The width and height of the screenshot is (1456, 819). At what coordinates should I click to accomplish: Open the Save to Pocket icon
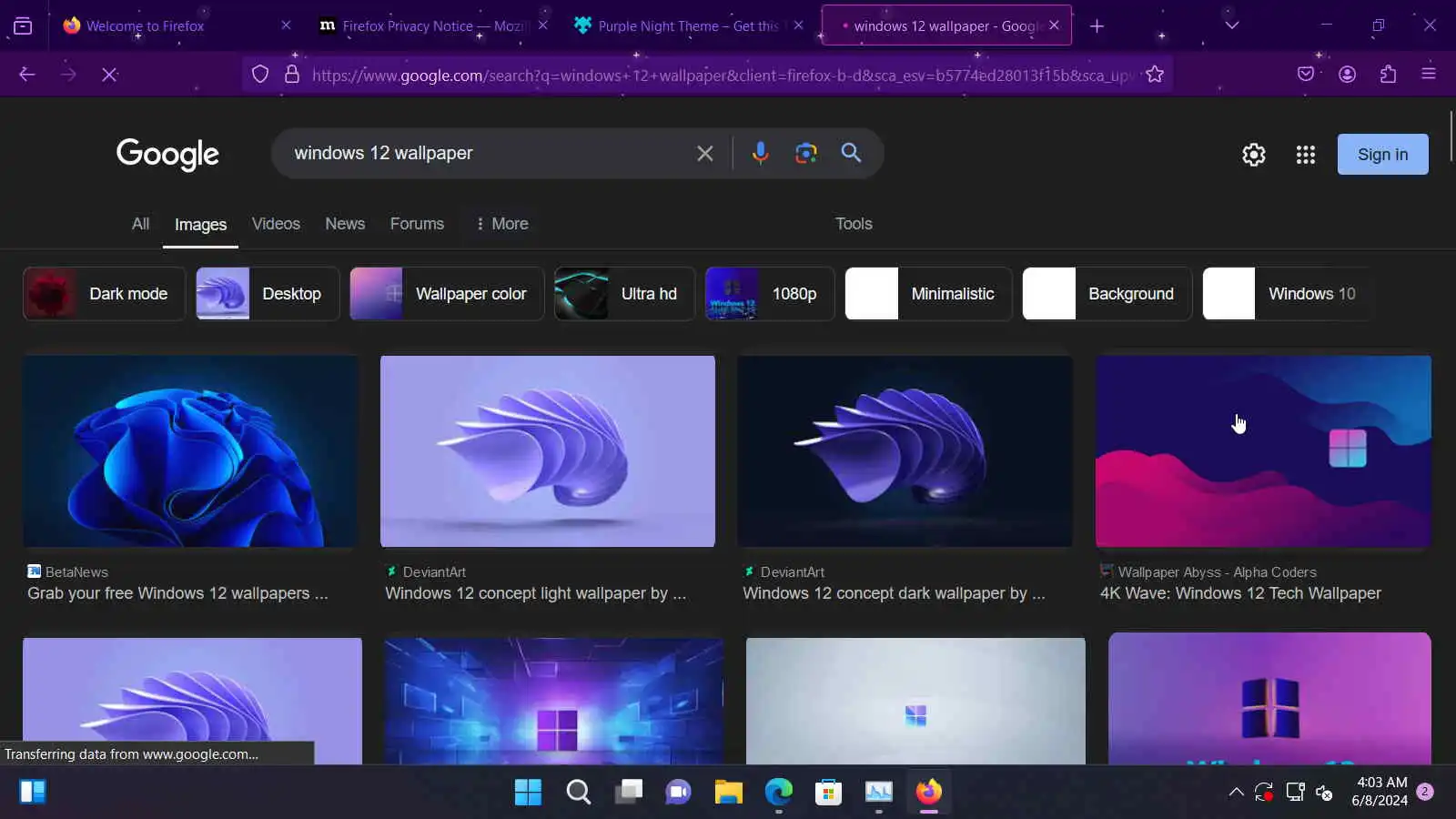1306,75
